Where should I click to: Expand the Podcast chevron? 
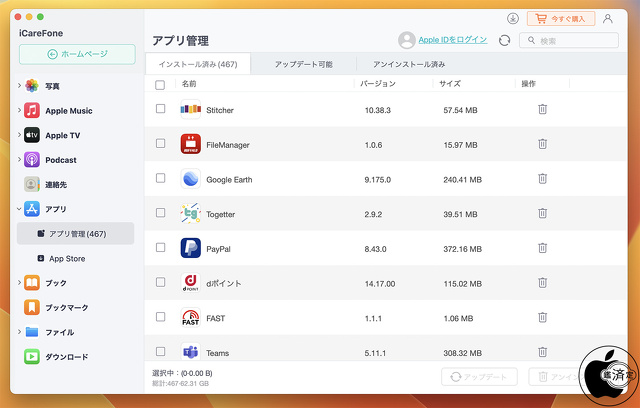(x=19, y=159)
